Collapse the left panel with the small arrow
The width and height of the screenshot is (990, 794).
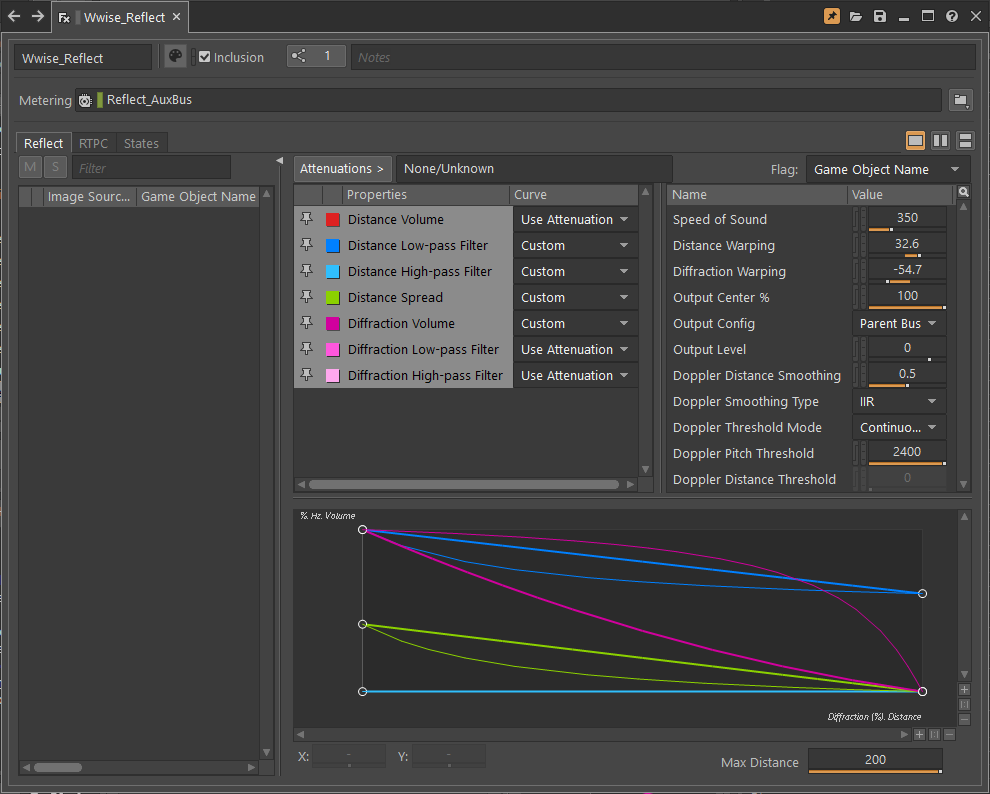coord(280,161)
